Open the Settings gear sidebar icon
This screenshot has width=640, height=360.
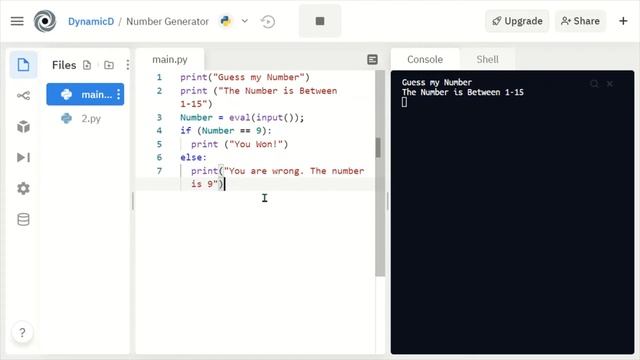pos(23,188)
